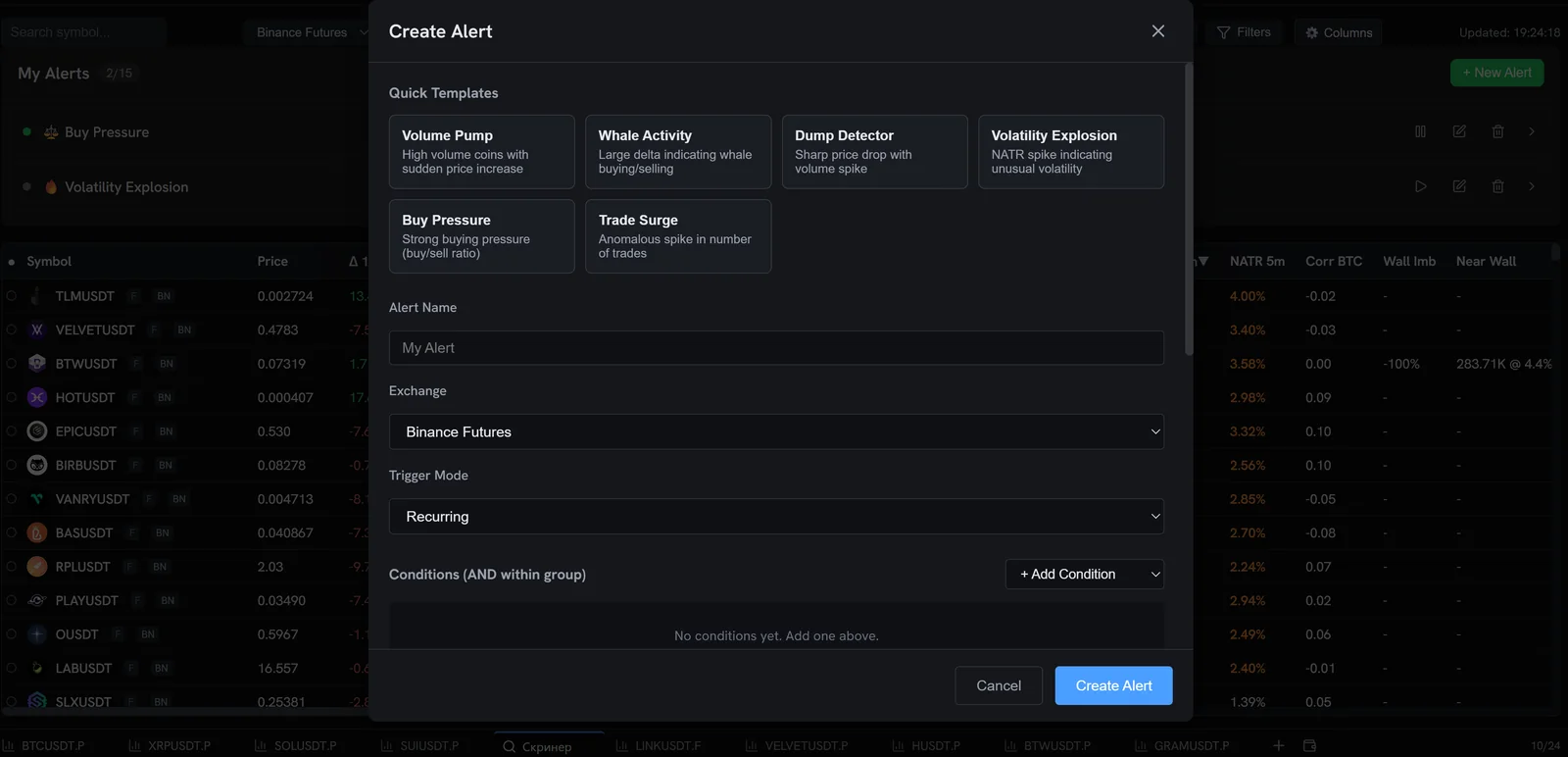Click the HOTUSDT coin logo
The height and width of the screenshot is (757, 1568).
(x=37, y=397)
